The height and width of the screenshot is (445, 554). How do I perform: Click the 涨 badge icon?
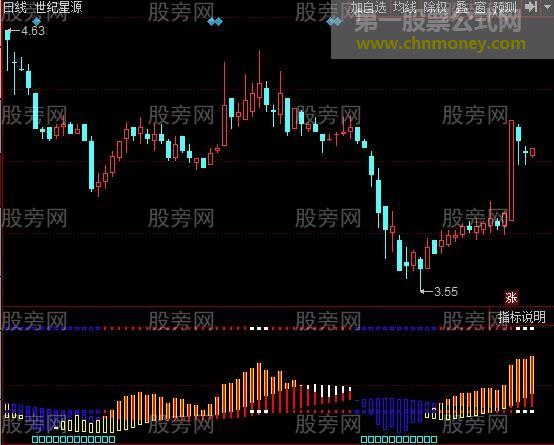511,298
